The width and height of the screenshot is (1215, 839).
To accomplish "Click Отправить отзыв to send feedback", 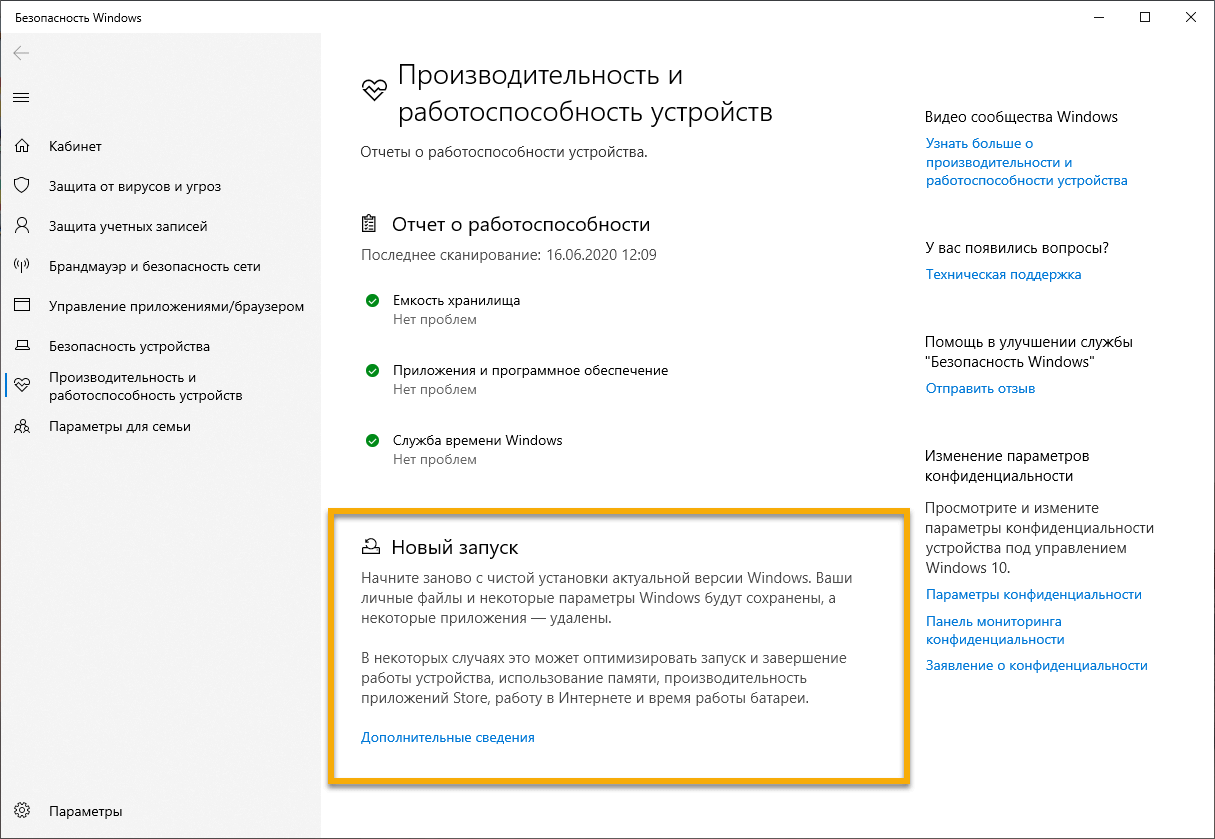I will (979, 388).
